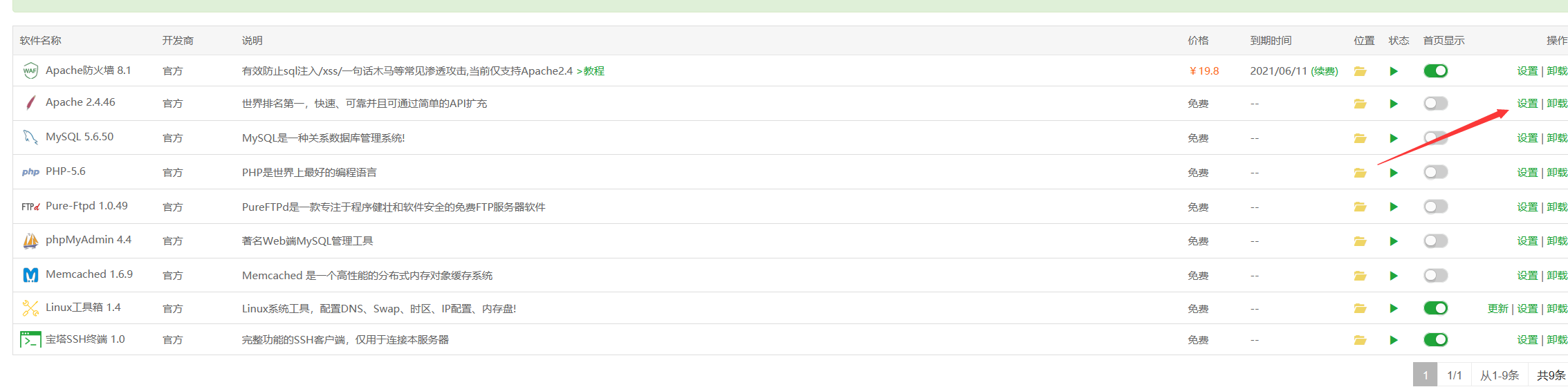Click the 宝塔SSH终端 terminal icon
This screenshot has width=1568, height=387.
[x=30, y=339]
